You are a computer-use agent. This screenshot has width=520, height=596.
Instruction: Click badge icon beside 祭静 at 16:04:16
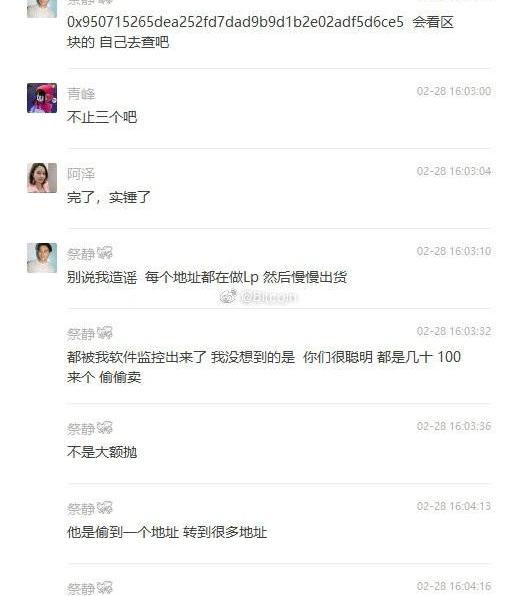(105, 588)
